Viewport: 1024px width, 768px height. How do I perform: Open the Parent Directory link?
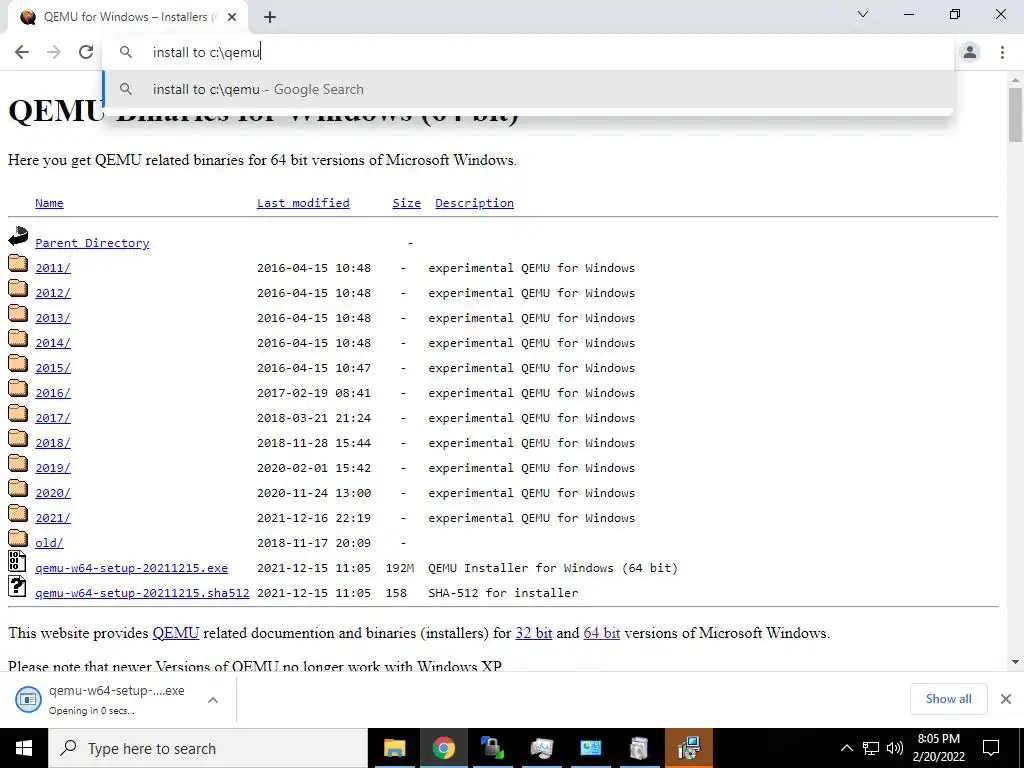coord(92,243)
